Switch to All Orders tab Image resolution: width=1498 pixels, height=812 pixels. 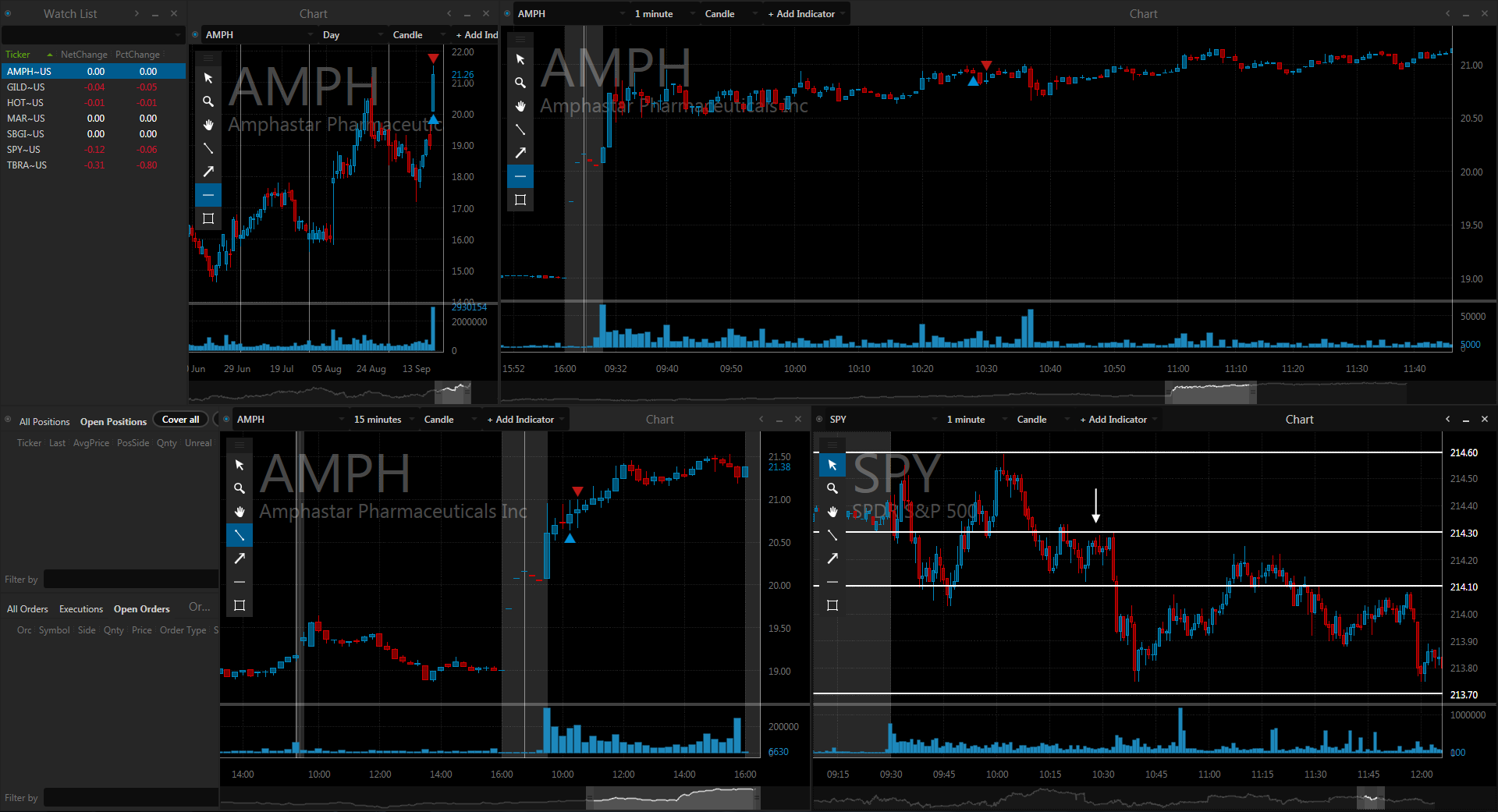point(27,608)
